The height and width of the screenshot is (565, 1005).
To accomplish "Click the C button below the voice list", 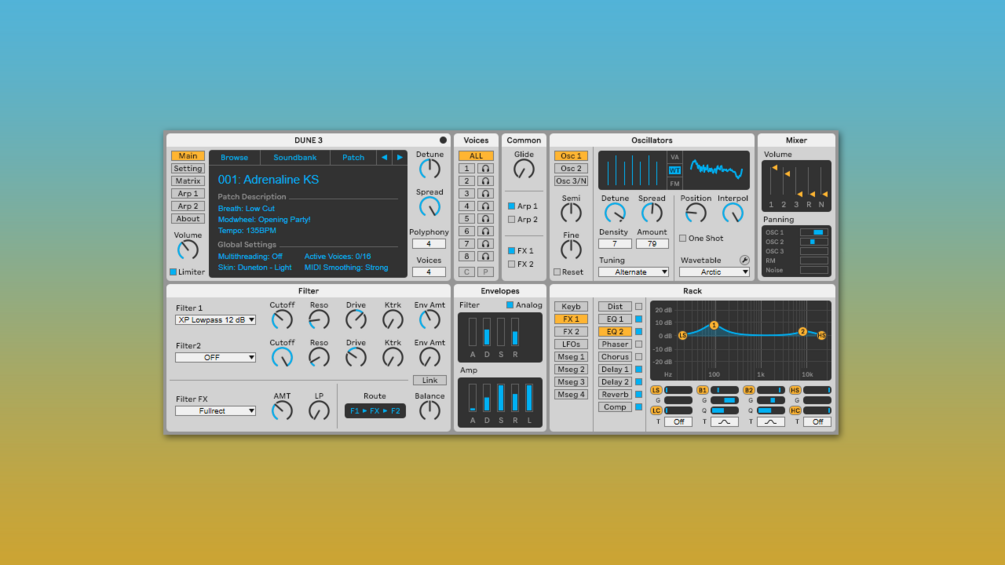I will (467, 272).
